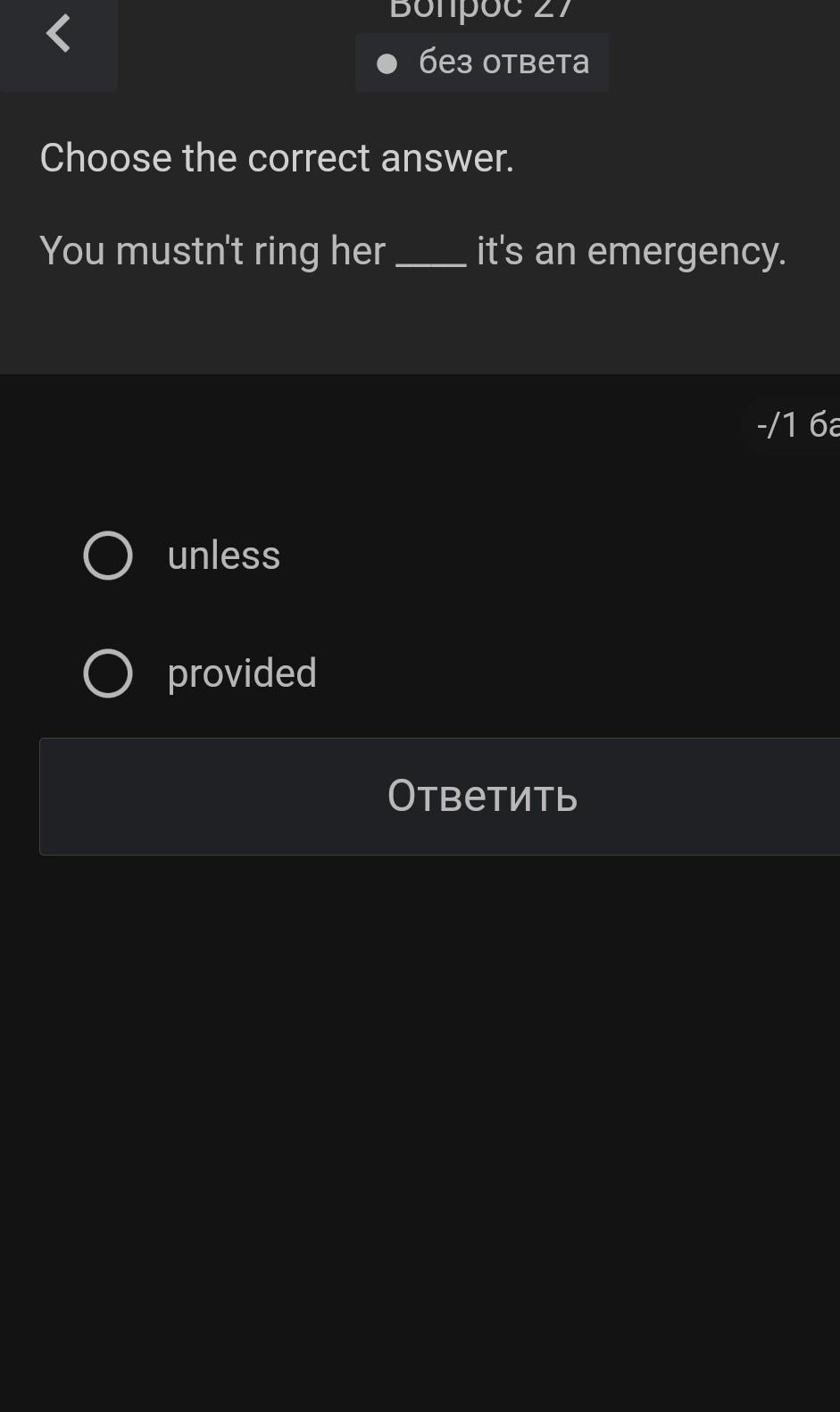
Task: Select the "provided" radio button
Action: pyautogui.click(x=108, y=673)
